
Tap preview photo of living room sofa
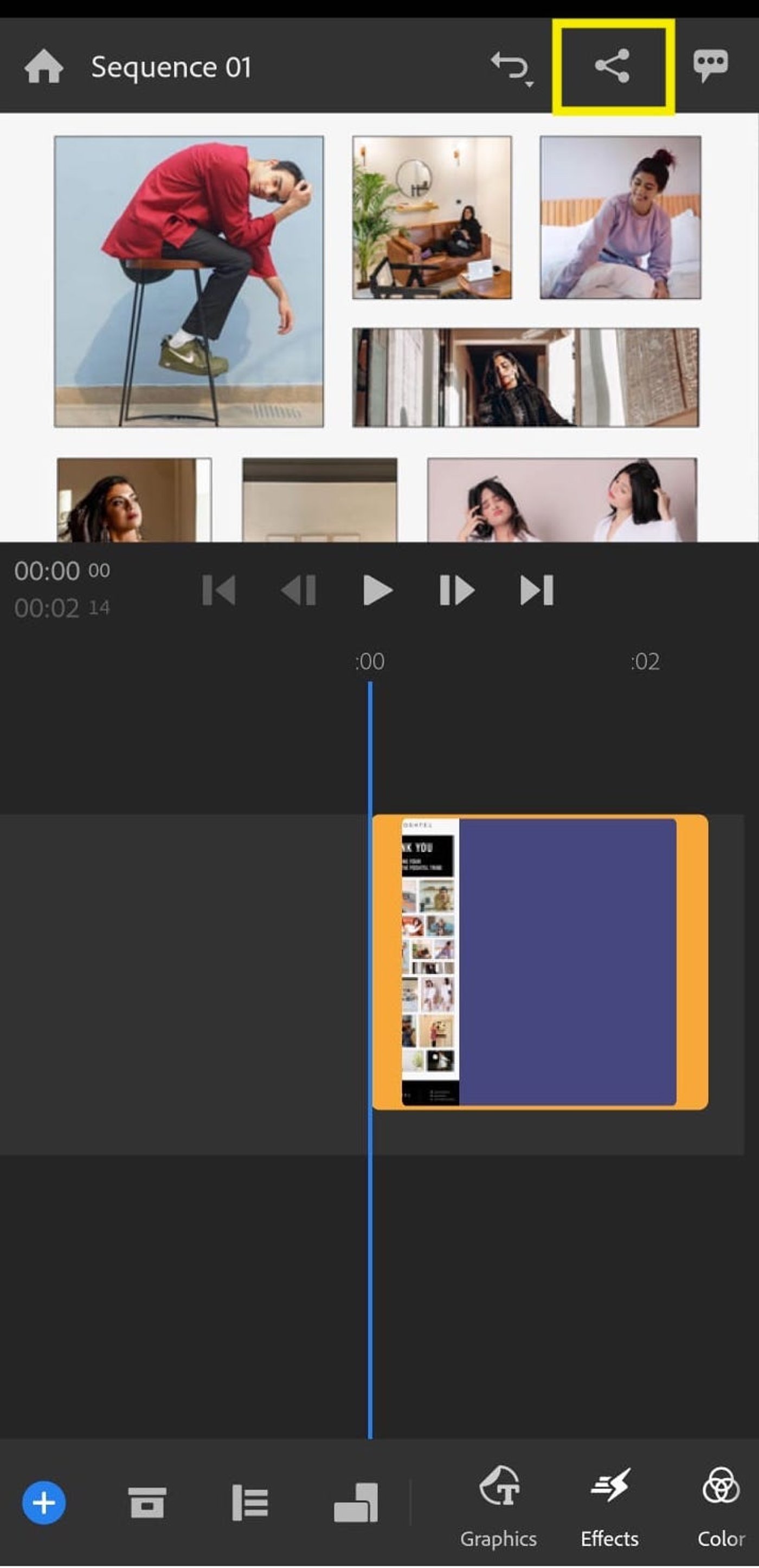click(432, 217)
